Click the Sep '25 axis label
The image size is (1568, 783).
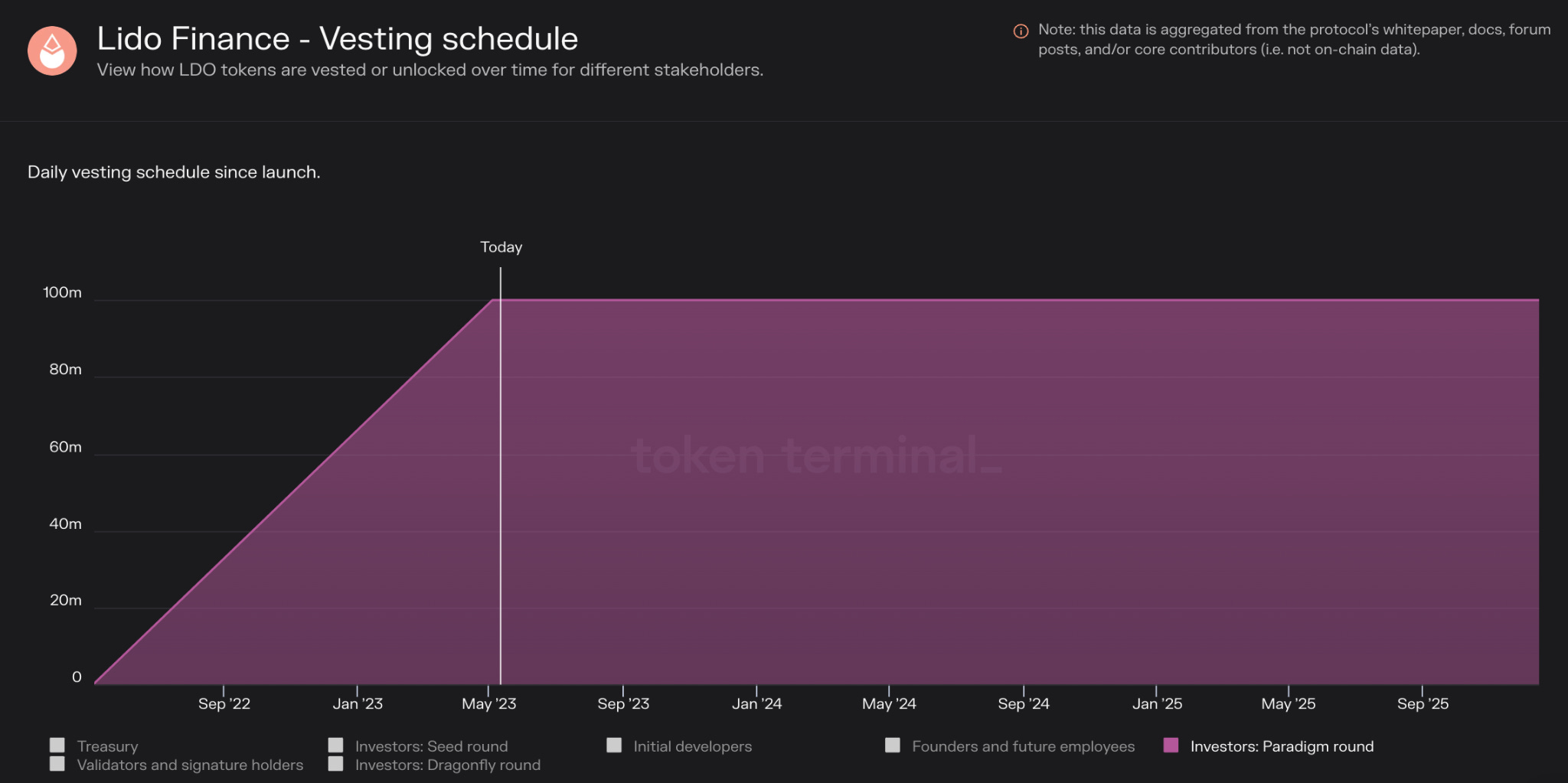1423,704
